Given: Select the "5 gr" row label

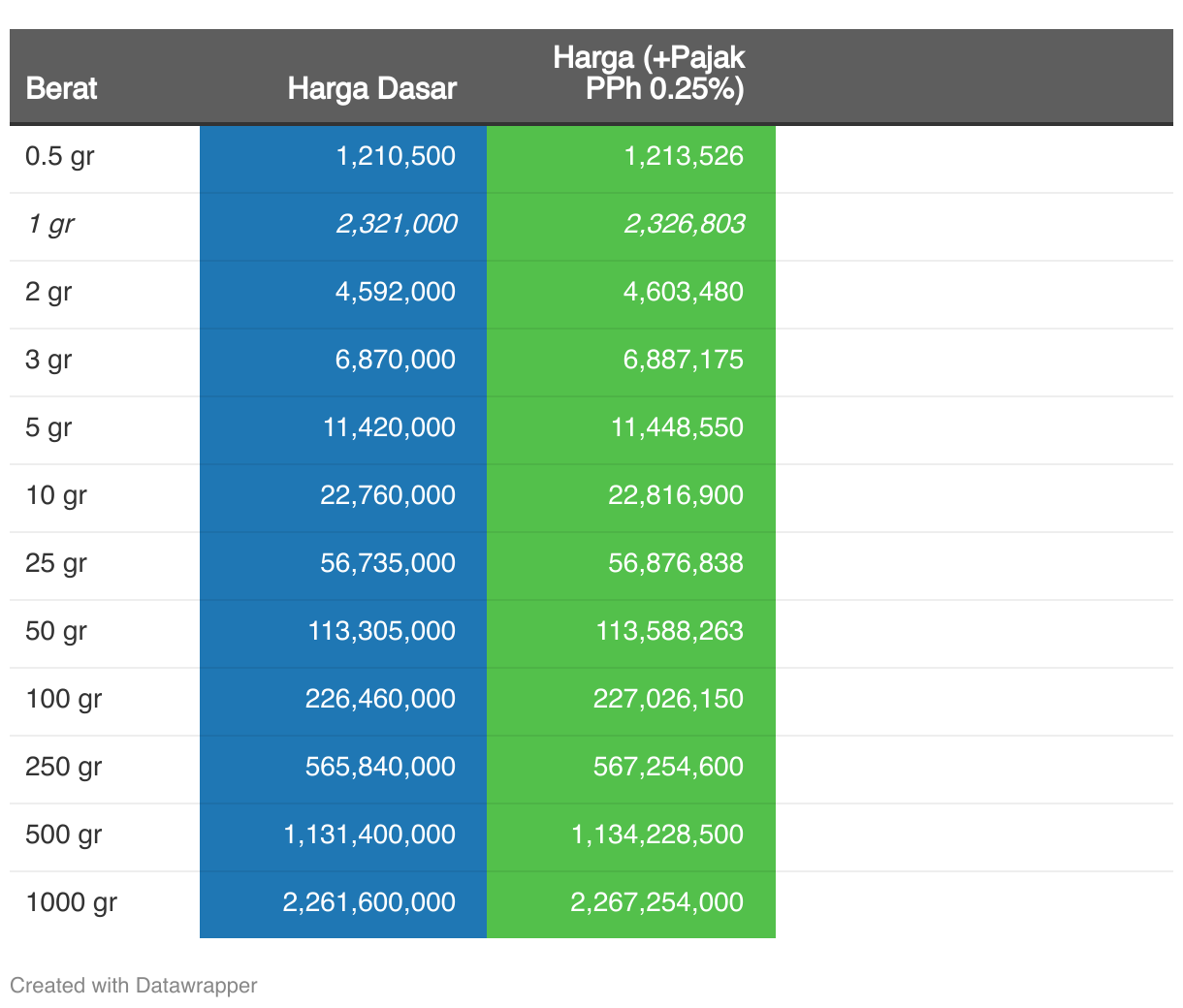Looking at the screenshot, I should (48, 427).
